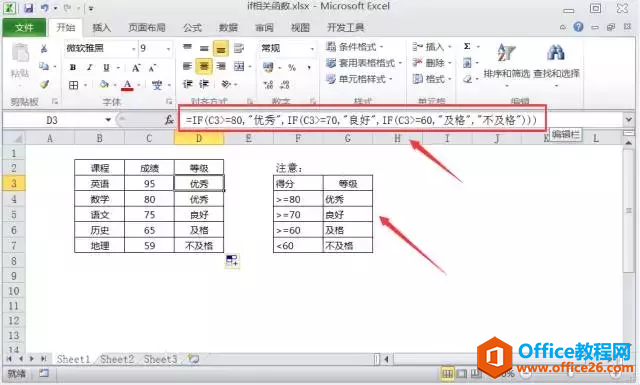Open Format as Table (套用表格格式) menu
The width and height of the screenshot is (640, 385).
click(364, 63)
